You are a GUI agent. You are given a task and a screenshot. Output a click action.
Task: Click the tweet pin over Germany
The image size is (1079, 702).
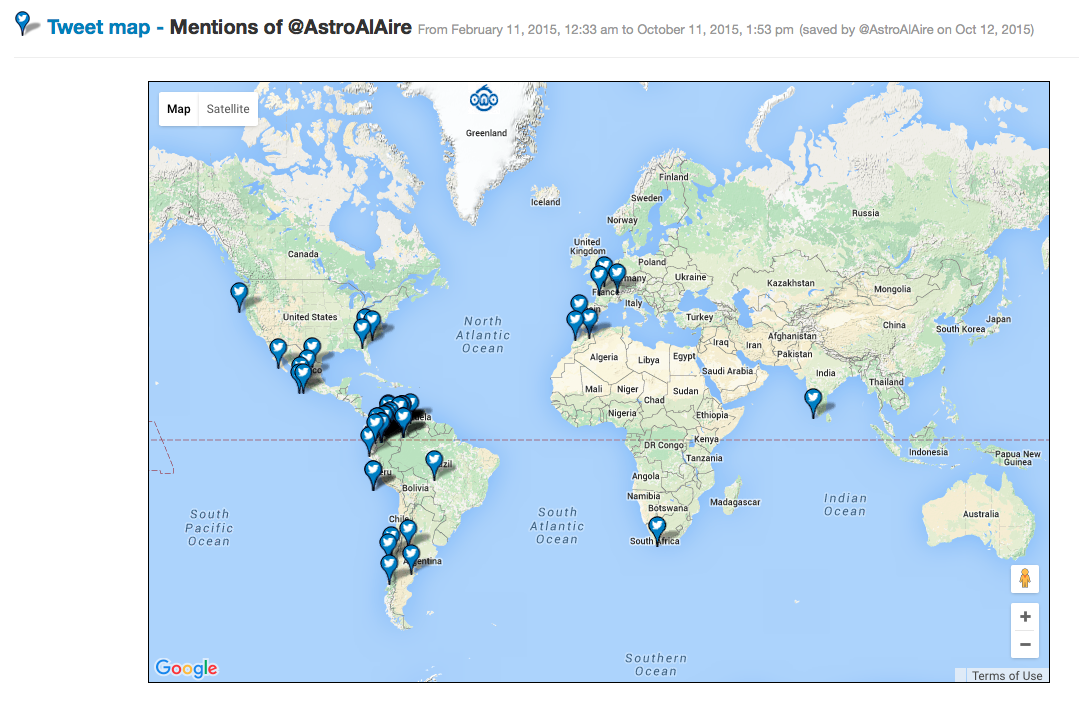coord(616,272)
